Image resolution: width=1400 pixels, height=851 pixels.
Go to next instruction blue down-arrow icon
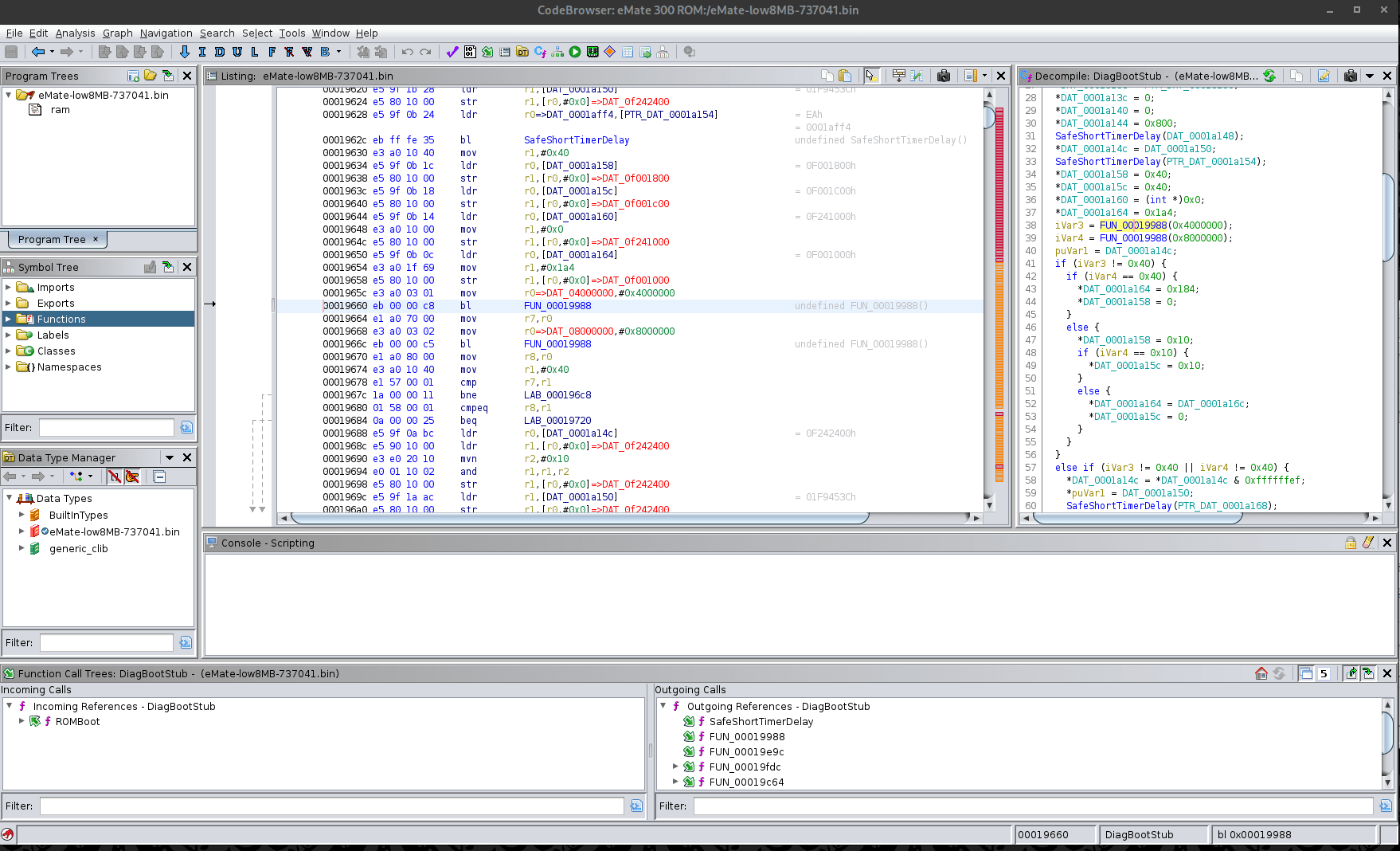click(185, 52)
